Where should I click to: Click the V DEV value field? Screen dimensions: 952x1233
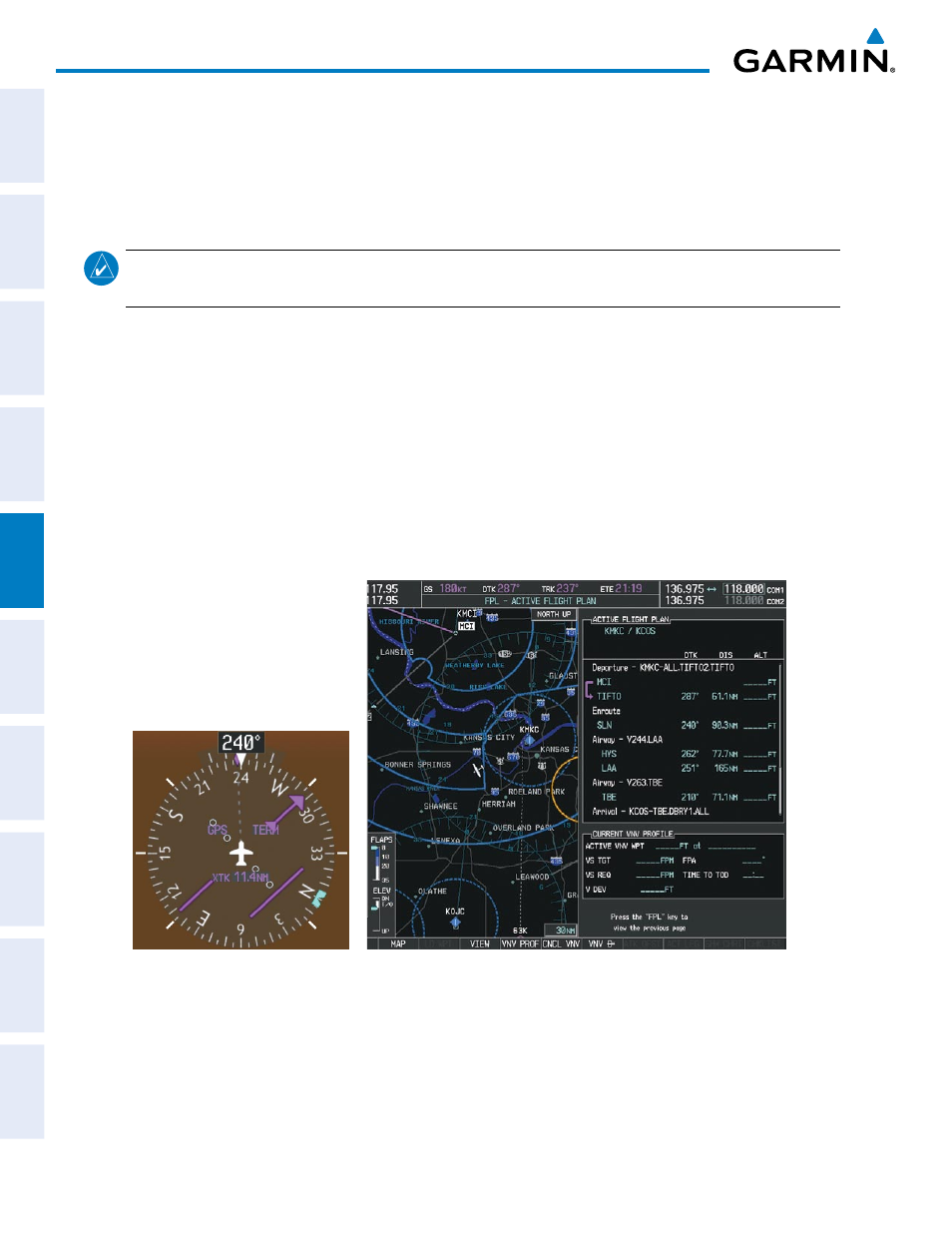click(657, 890)
